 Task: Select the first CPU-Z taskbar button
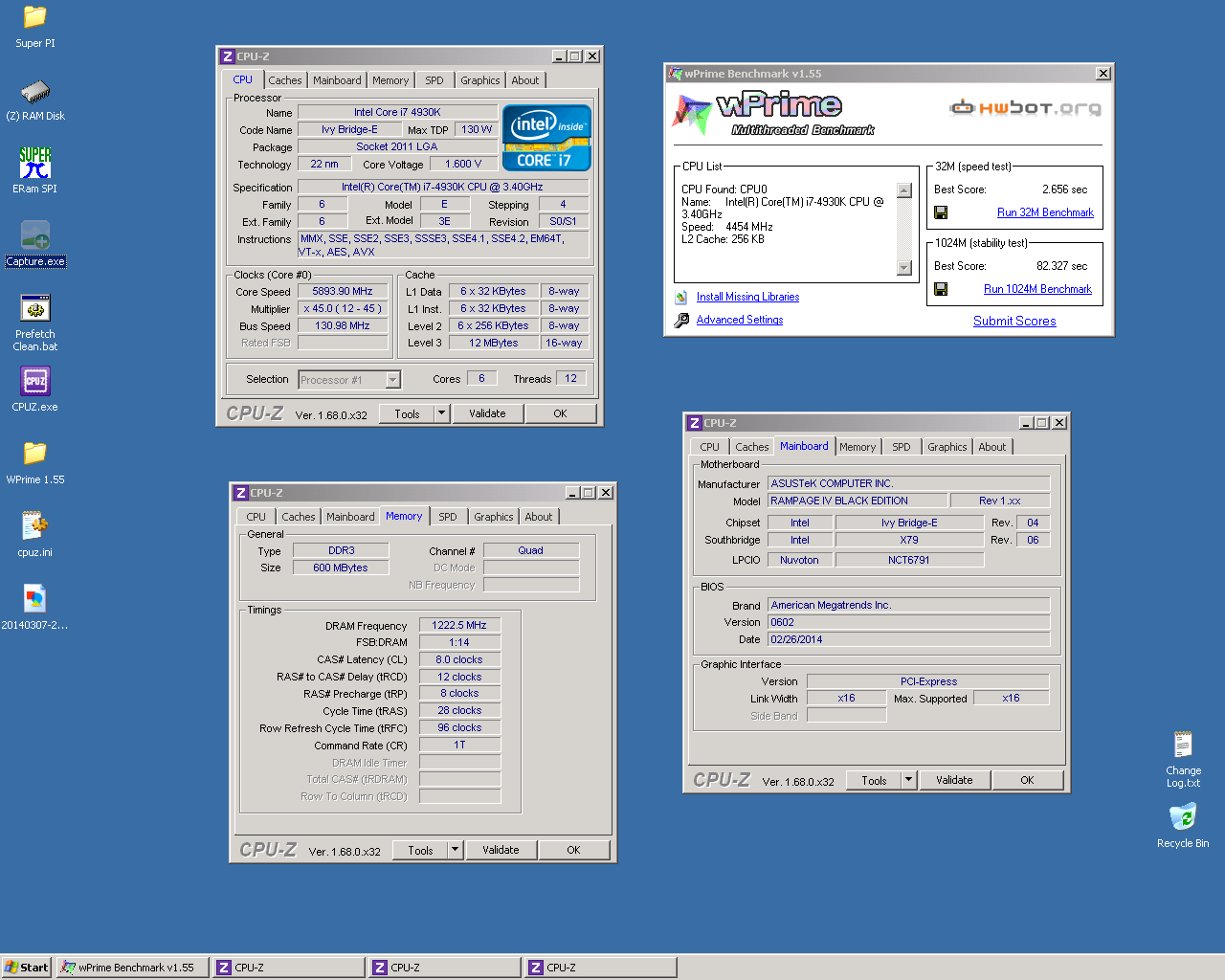(289, 968)
